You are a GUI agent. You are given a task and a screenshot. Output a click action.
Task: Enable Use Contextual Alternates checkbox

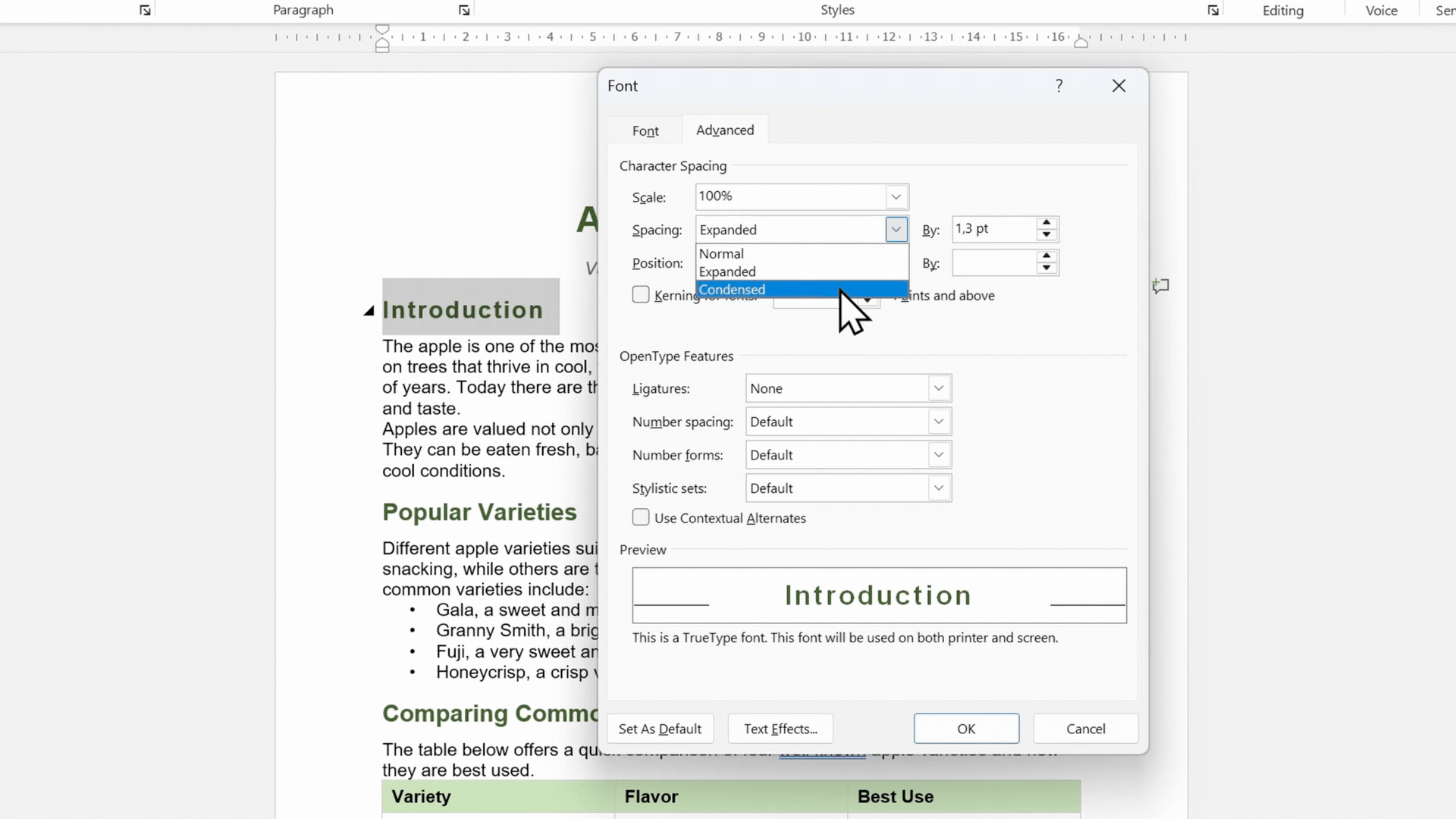click(641, 517)
